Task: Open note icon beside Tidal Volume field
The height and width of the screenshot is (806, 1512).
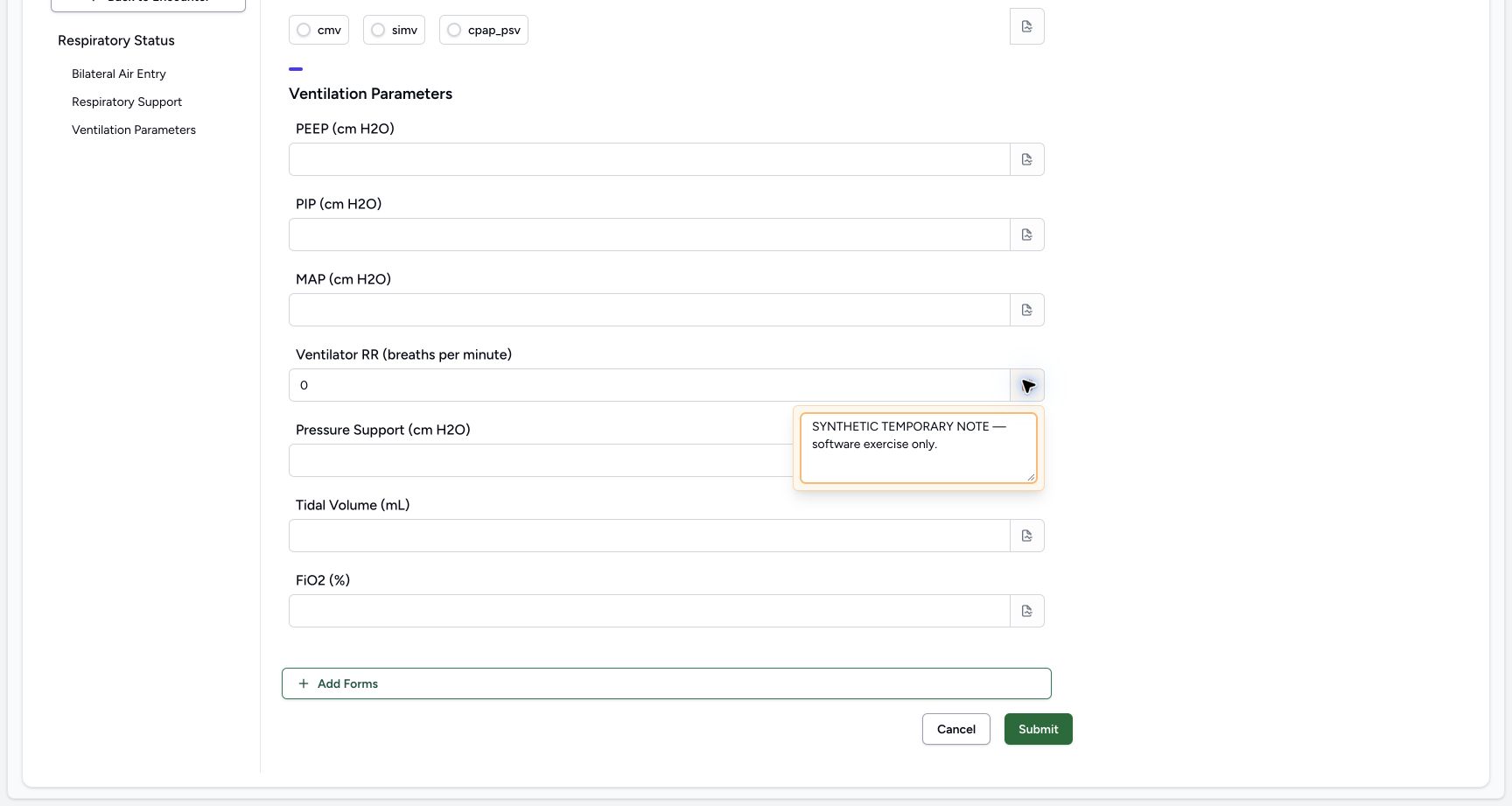Action: [x=1027, y=536]
